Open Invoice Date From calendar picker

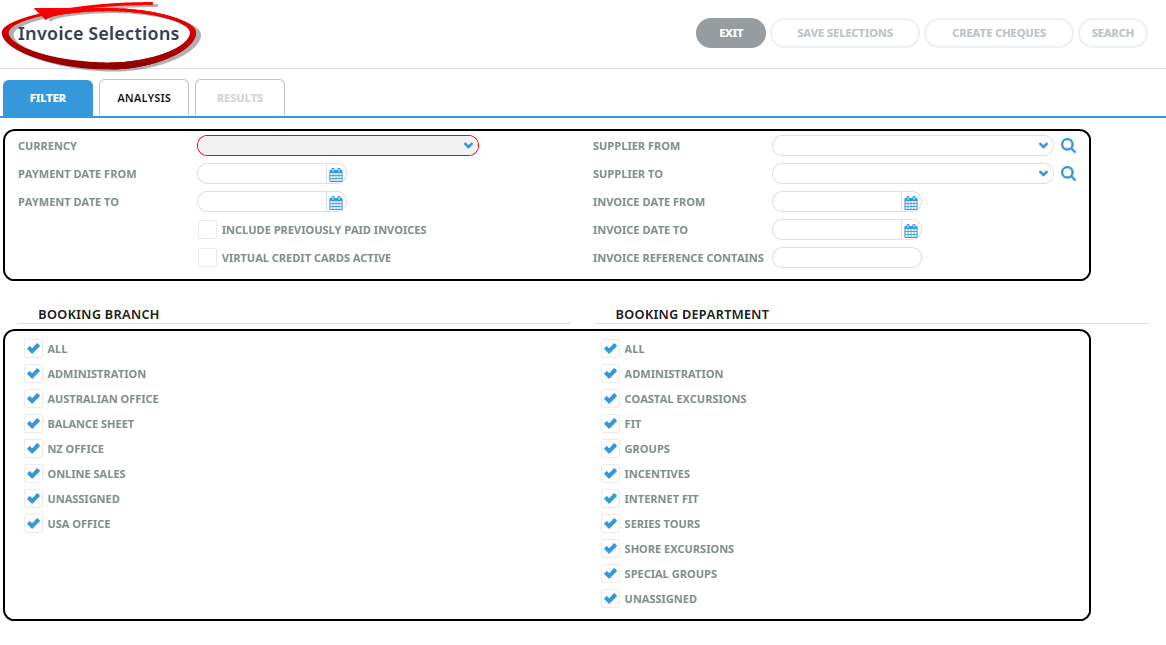(911, 203)
